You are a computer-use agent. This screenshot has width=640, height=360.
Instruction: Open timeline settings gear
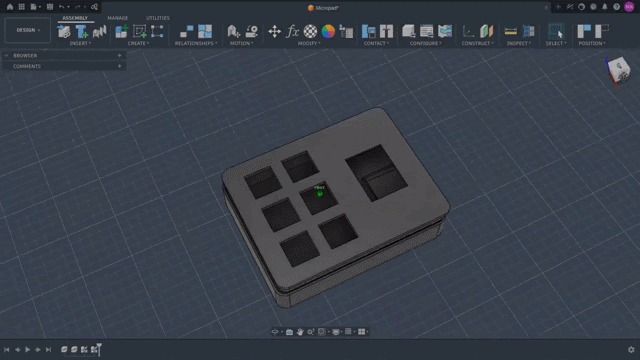631,349
